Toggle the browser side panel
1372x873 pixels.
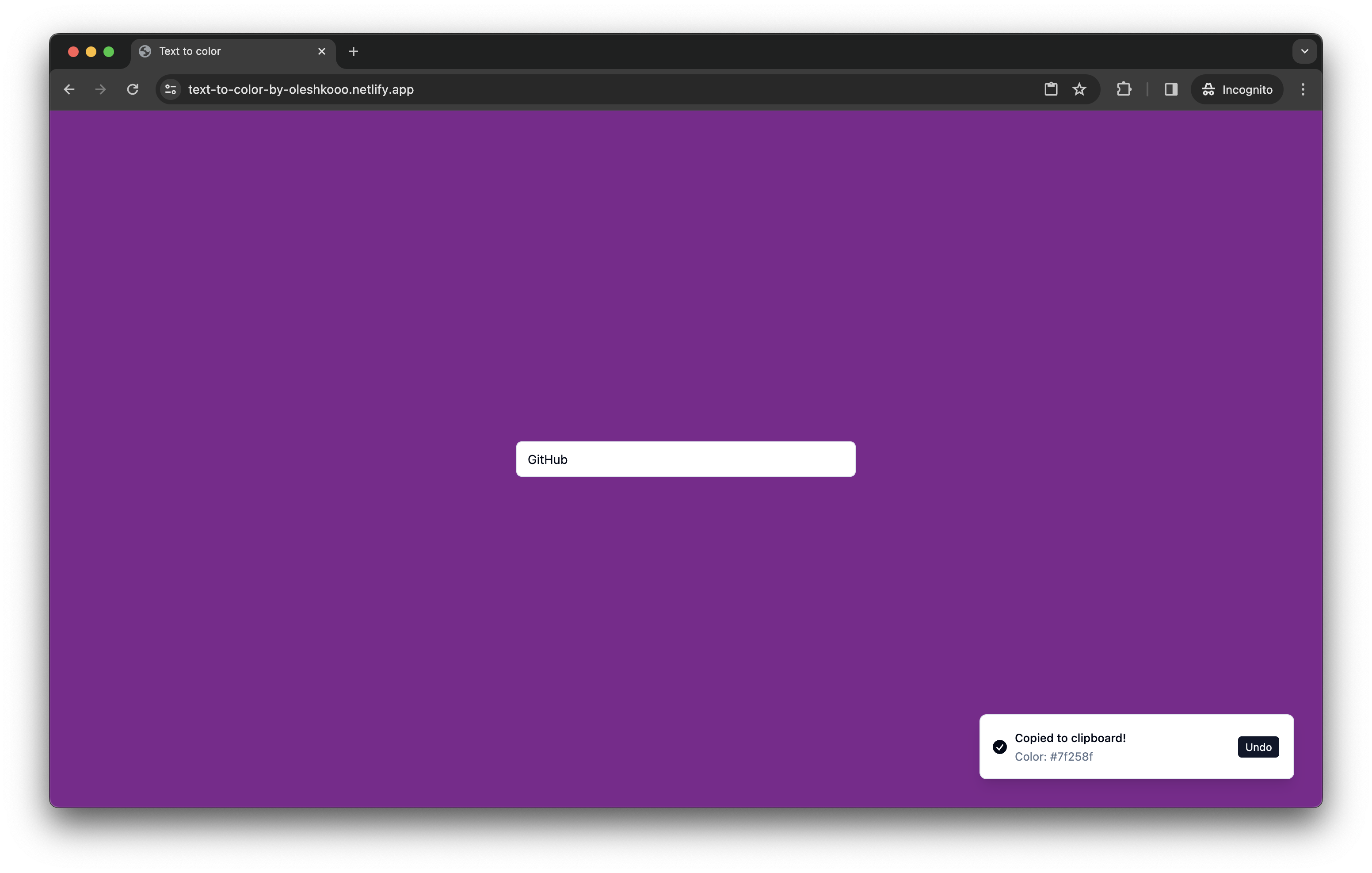click(1171, 89)
